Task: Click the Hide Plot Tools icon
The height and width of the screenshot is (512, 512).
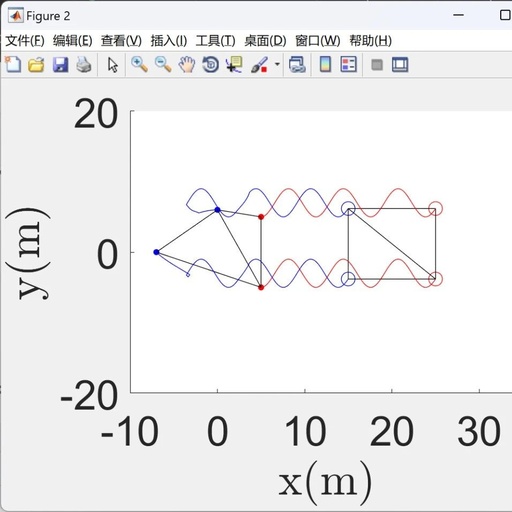Action: click(x=377, y=65)
